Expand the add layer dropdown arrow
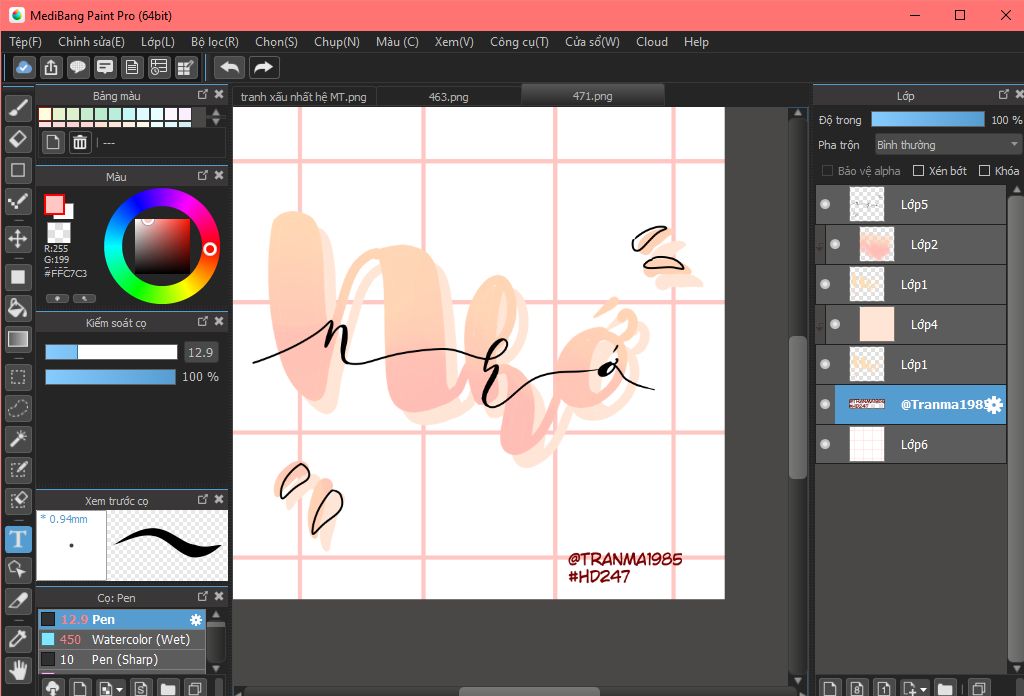This screenshot has width=1024, height=696. click(923, 689)
